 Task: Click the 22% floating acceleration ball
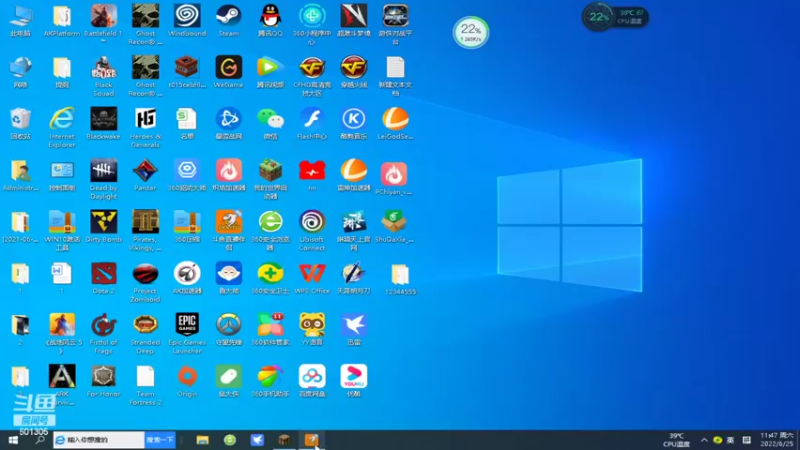point(470,33)
